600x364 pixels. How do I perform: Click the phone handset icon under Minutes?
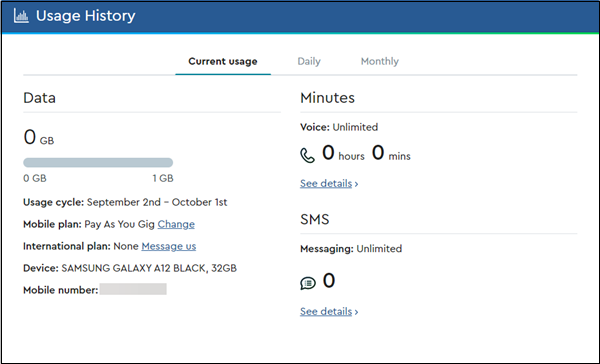(x=307, y=155)
